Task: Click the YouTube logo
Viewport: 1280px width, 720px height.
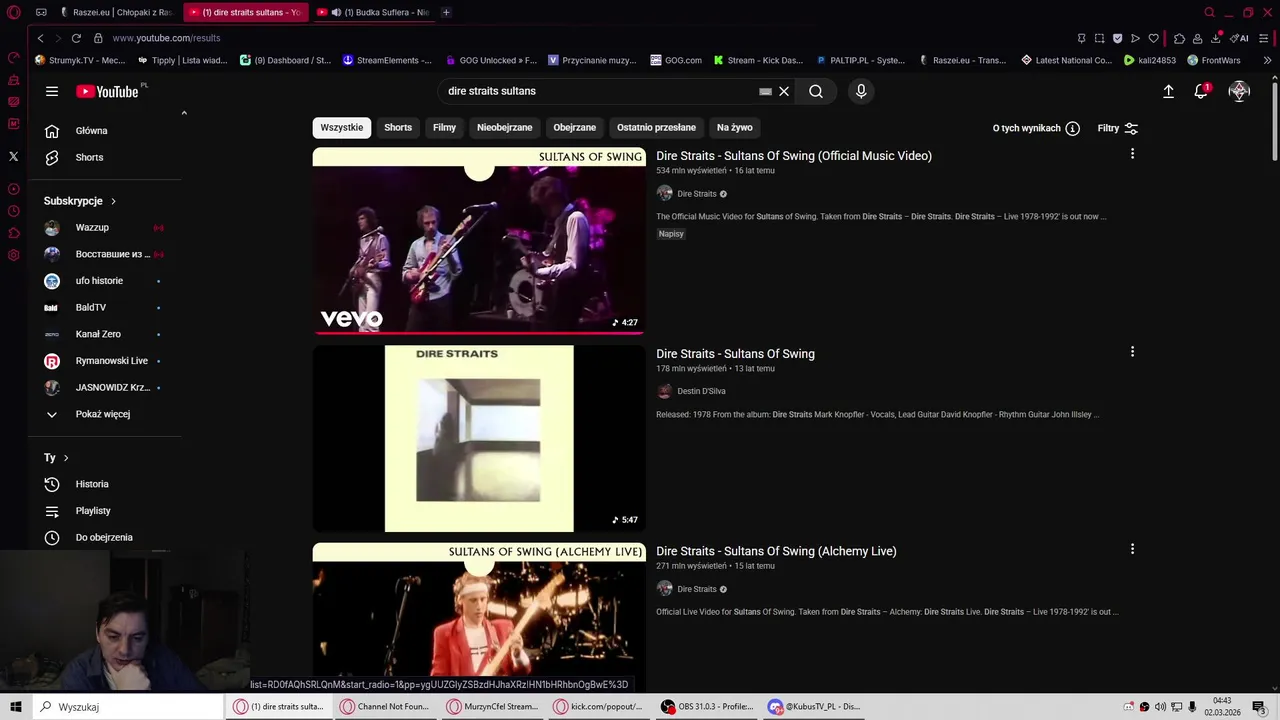Action: (107, 91)
